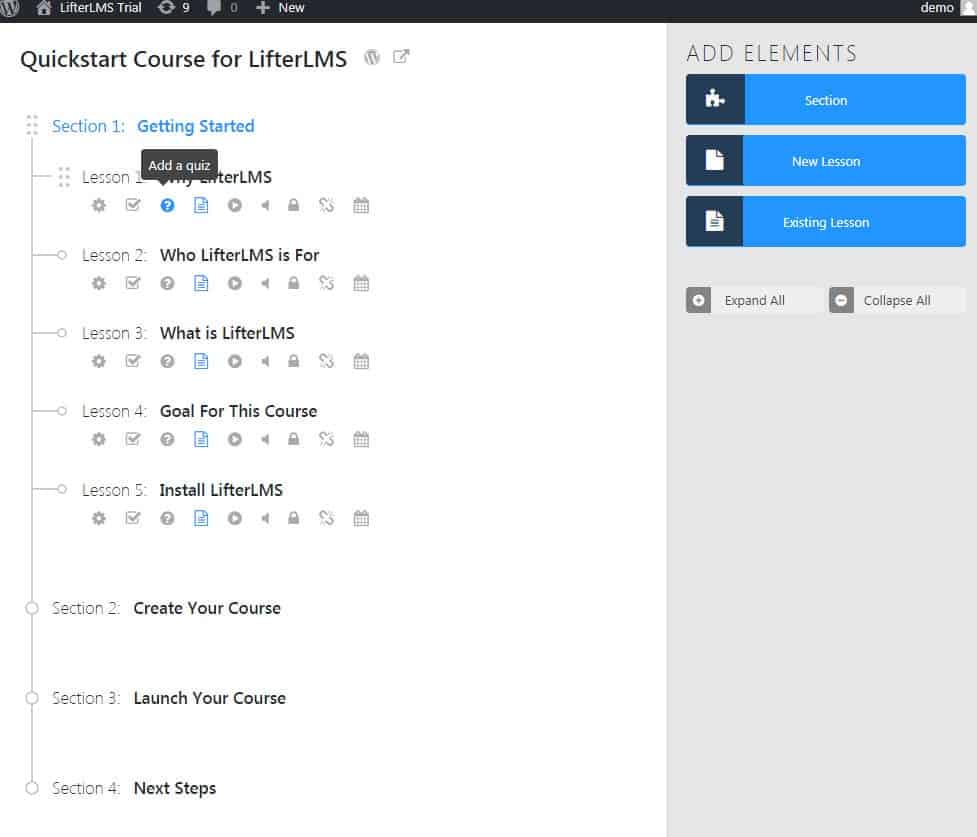Click the video icon for Goal For This Course

coord(234,439)
